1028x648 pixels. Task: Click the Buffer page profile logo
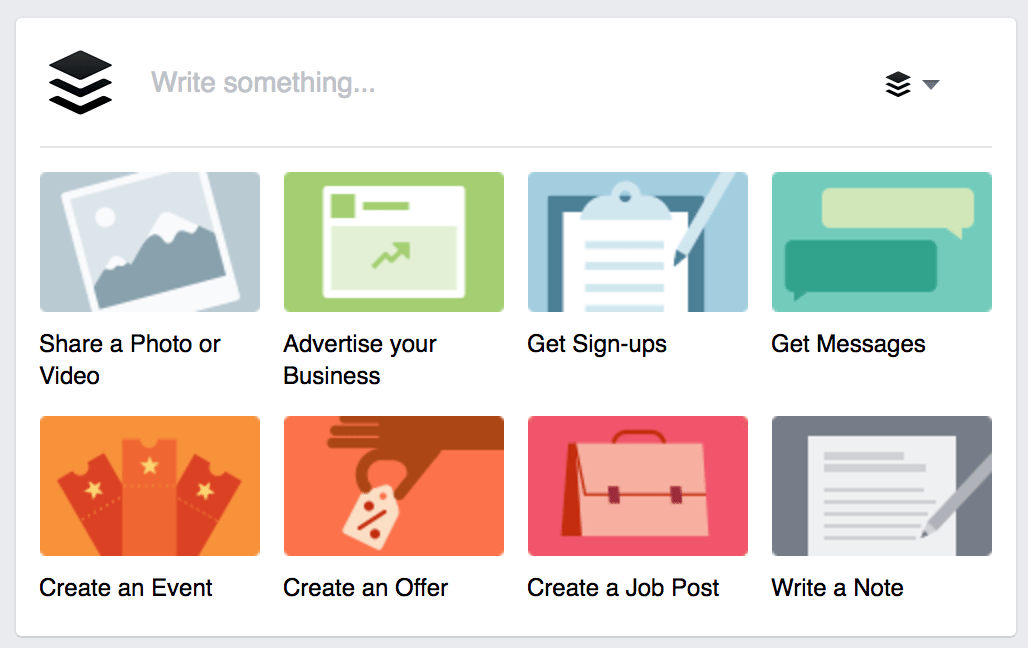coord(80,82)
